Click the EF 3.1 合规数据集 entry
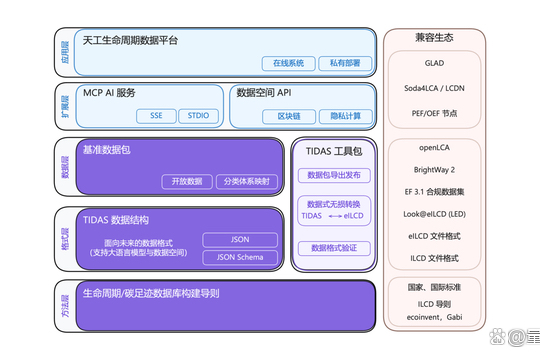Viewport: 540px width, 360px height. pyautogui.click(x=434, y=192)
